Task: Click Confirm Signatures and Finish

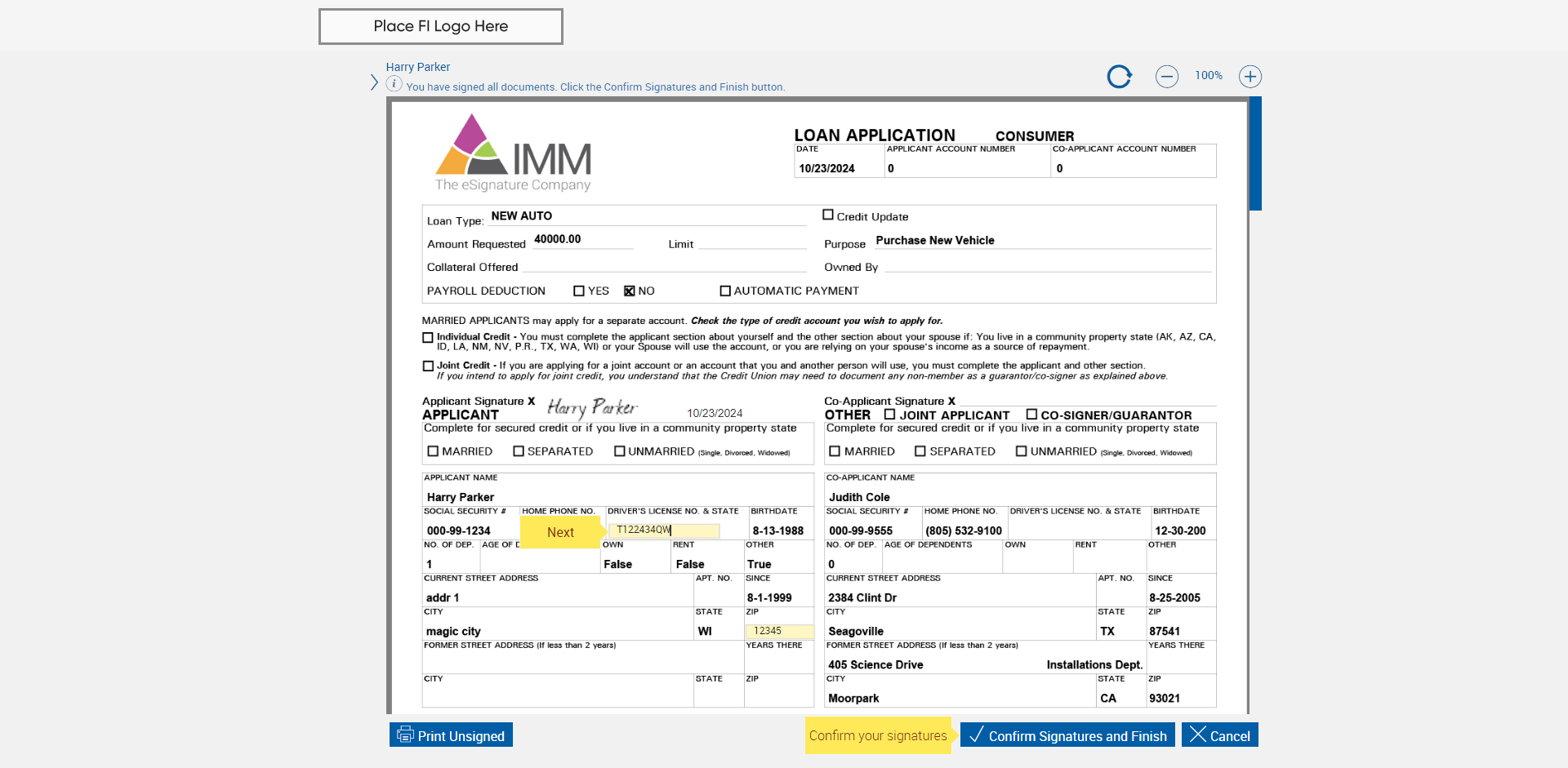Action: (1067, 735)
